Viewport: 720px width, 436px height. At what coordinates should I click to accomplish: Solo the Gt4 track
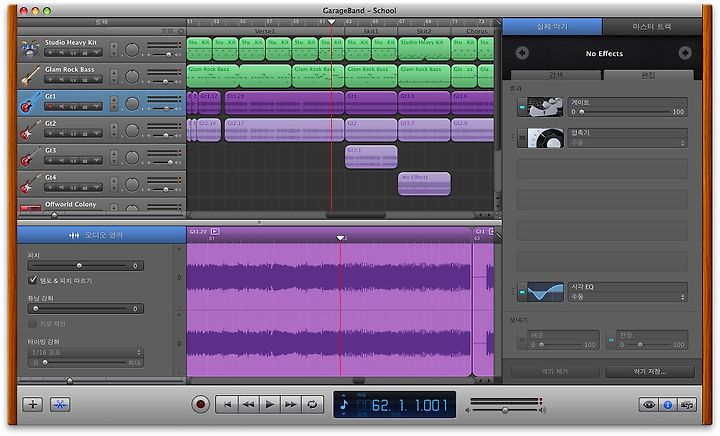73,187
